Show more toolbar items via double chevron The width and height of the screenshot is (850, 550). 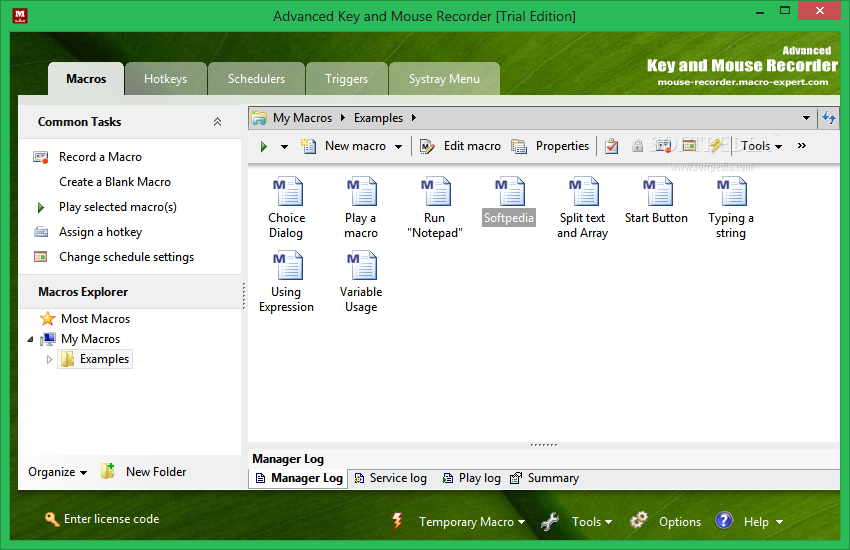tap(802, 145)
